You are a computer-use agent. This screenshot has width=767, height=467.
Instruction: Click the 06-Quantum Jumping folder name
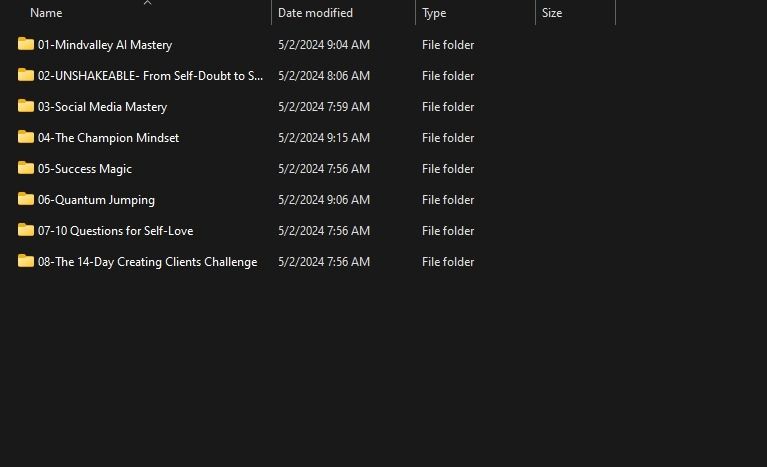click(x=96, y=200)
